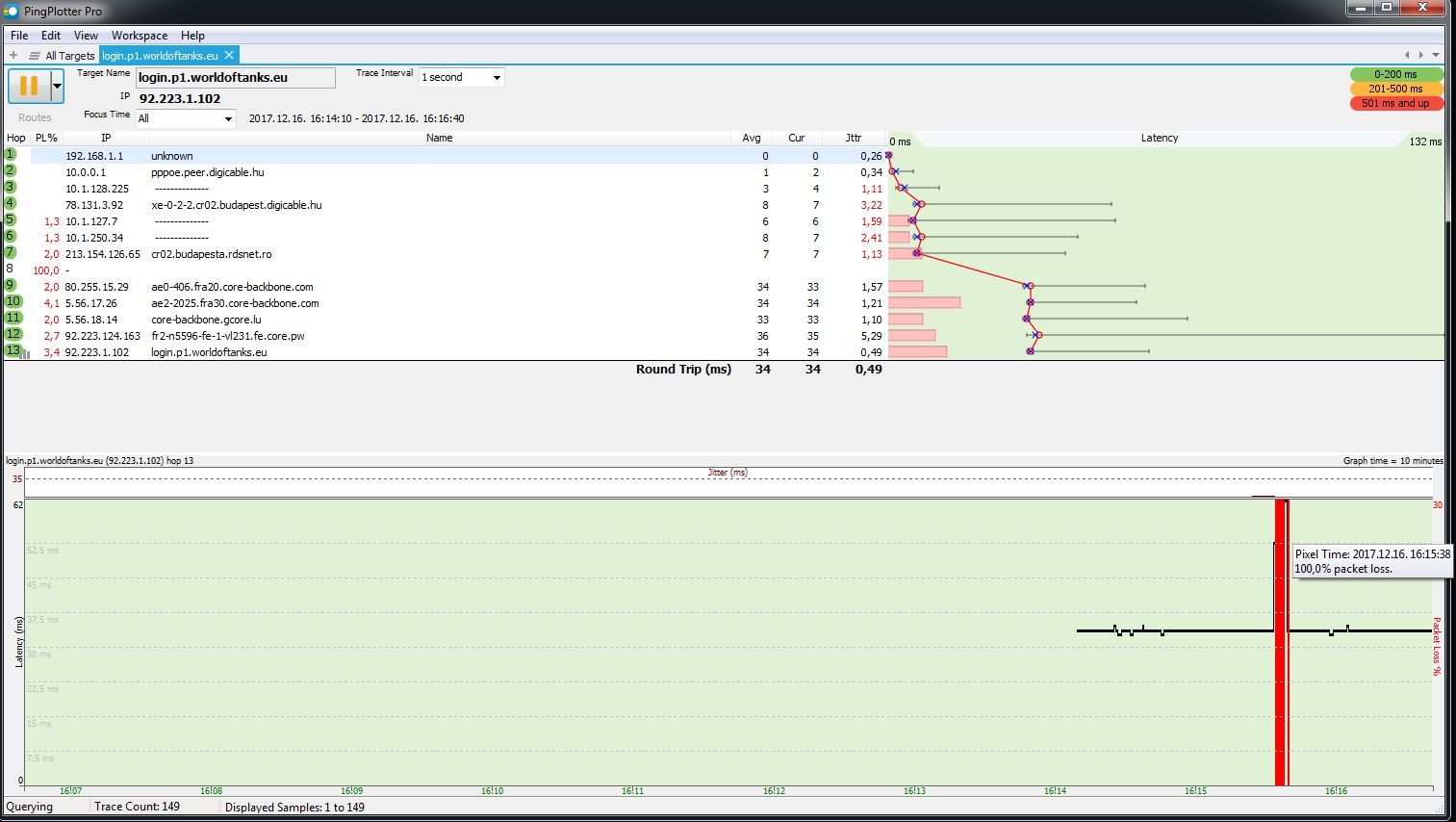Click the 0-200 ms green legend swatch

(1396, 74)
